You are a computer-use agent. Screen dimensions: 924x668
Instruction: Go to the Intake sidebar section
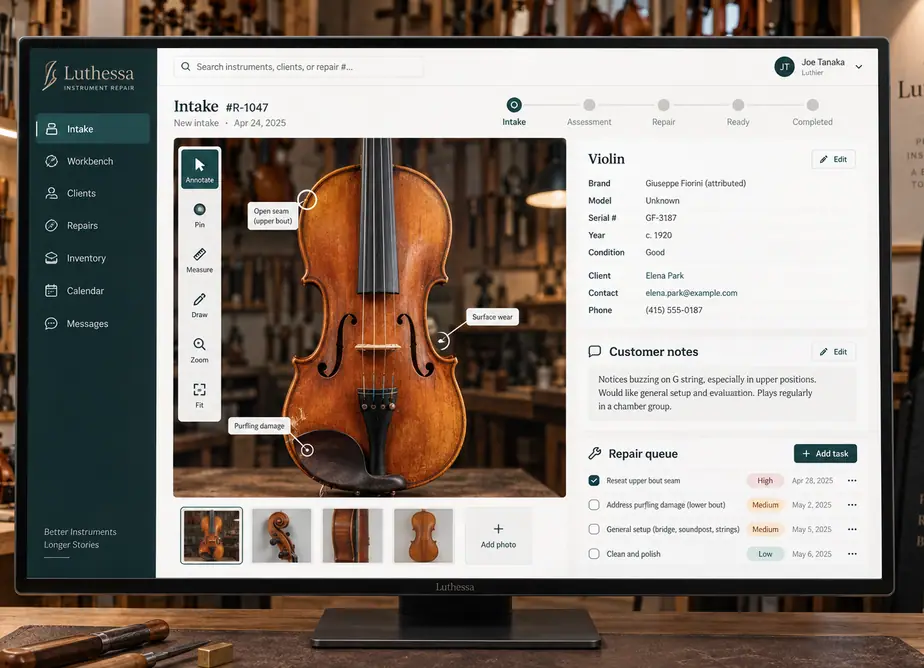pyautogui.click(x=93, y=129)
